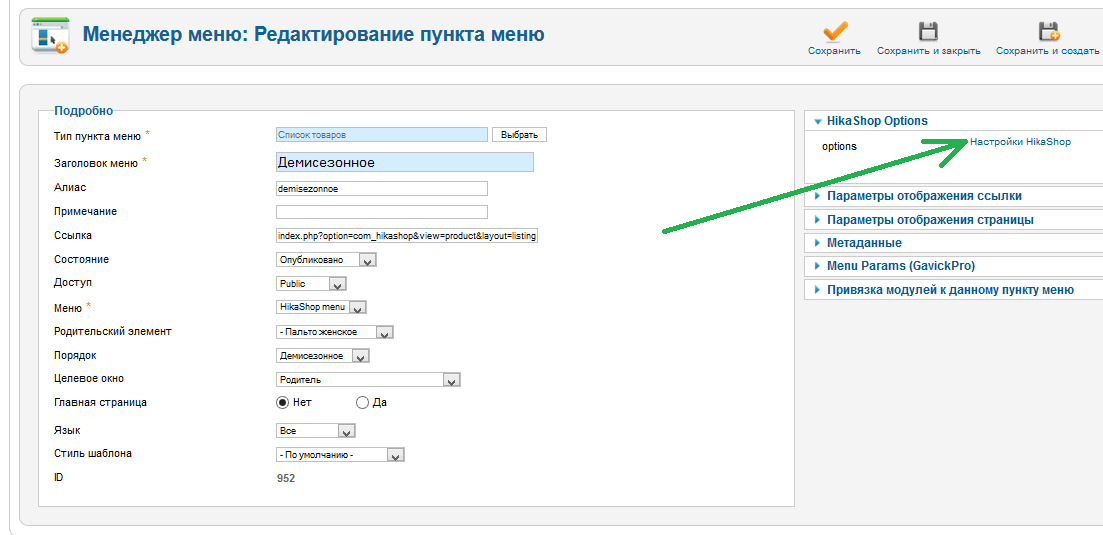Open the Доступ dropdown showing Public
This screenshot has height=535, width=1103.
click(x=312, y=284)
